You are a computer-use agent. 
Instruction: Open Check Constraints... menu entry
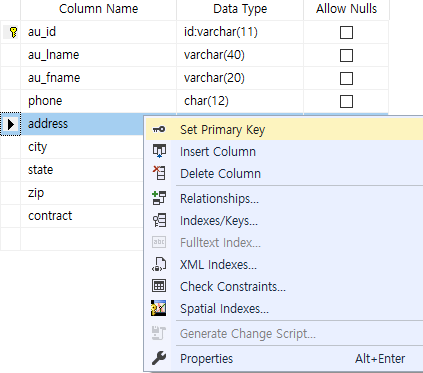(284, 286)
